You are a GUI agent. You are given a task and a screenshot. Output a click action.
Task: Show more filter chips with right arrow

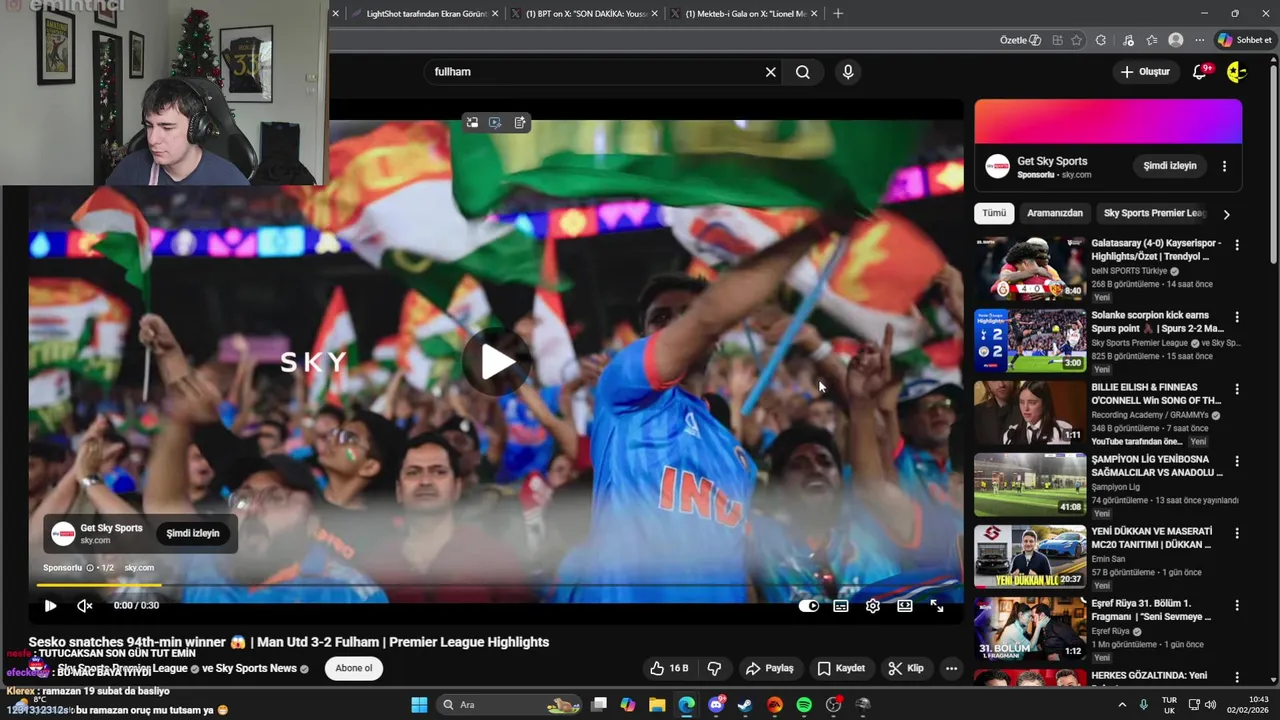pyautogui.click(x=1226, y=214)
